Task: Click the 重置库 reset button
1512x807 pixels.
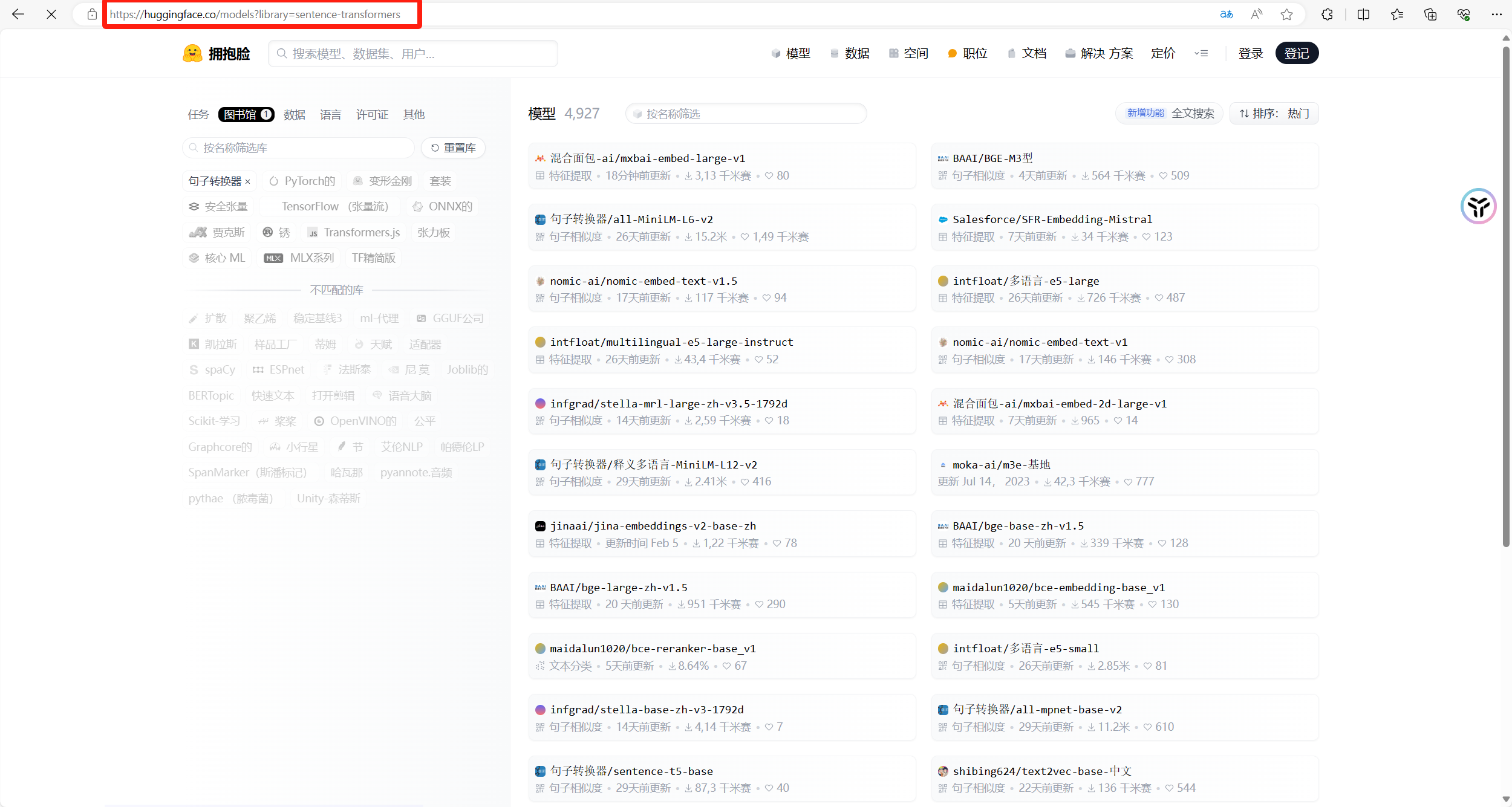Action: [x=454, y=148]
